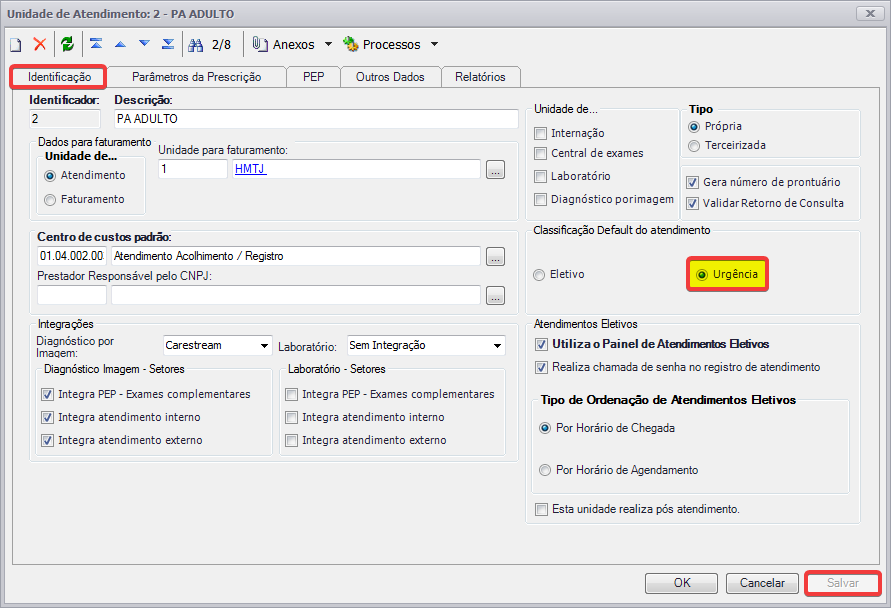Check the Central de exames checkbox

[540, 153]
